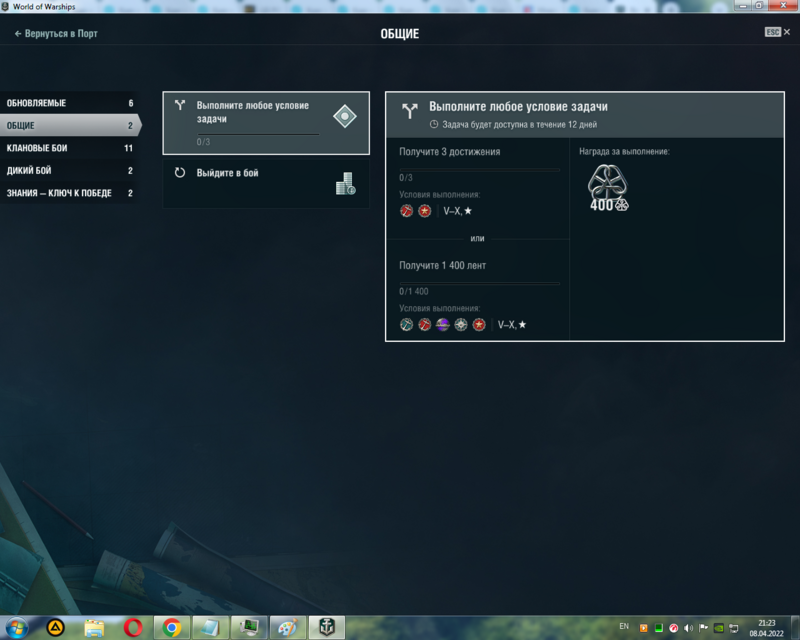Open 'Знания — ключ к победе' category

[68, 193]
